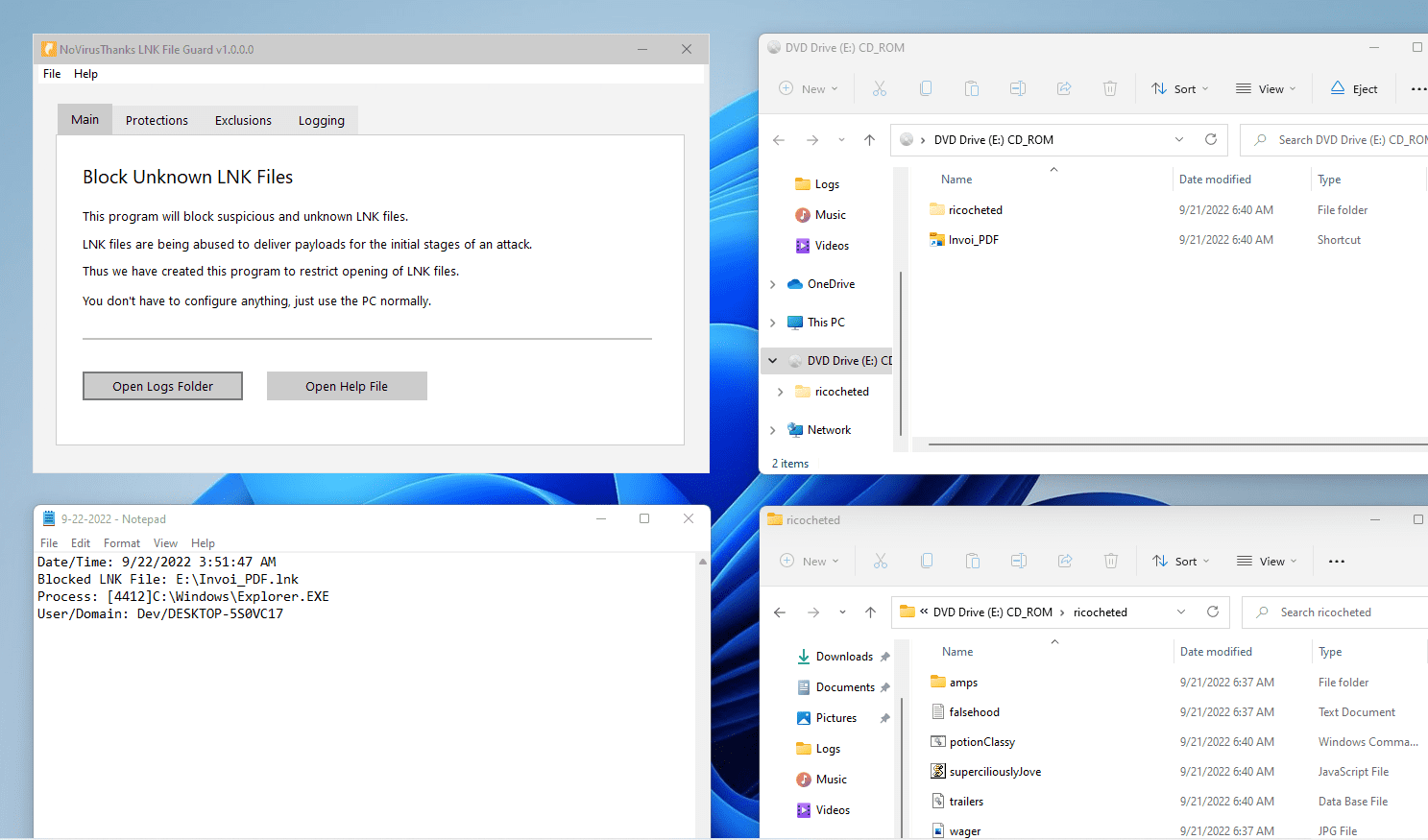Click the Paste icon in ricocheted window
Viewport: 1428px width, 840px height.
tap(972, 561)
